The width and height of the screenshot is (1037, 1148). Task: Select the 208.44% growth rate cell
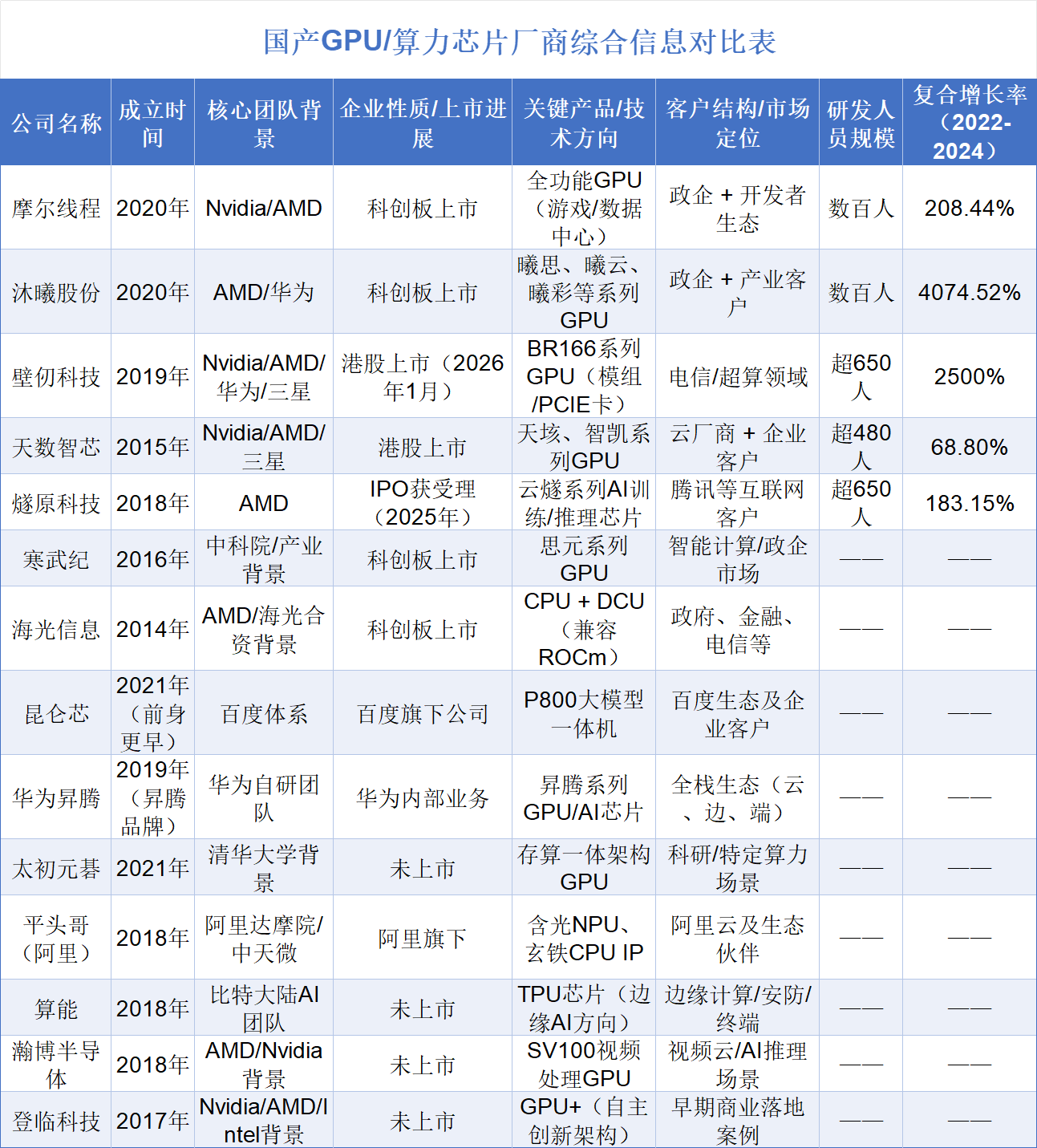970,208
